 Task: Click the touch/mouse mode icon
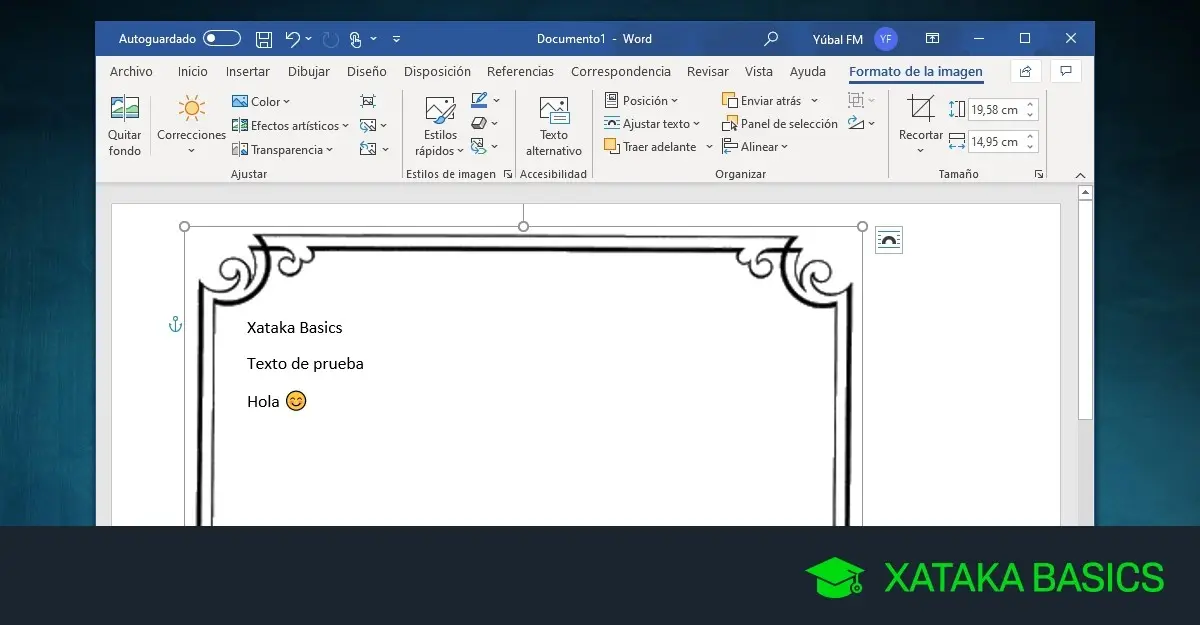[x=355, y=39]
